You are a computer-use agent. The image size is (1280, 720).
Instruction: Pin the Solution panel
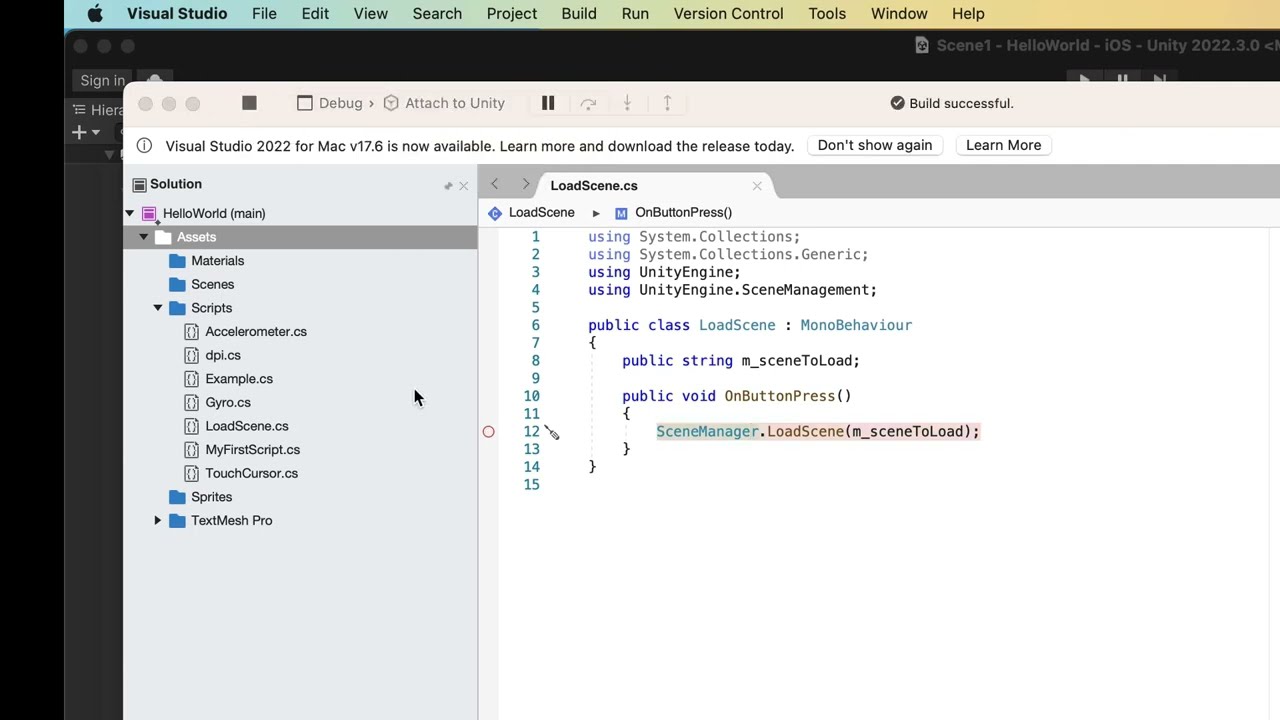click(448, 186)
